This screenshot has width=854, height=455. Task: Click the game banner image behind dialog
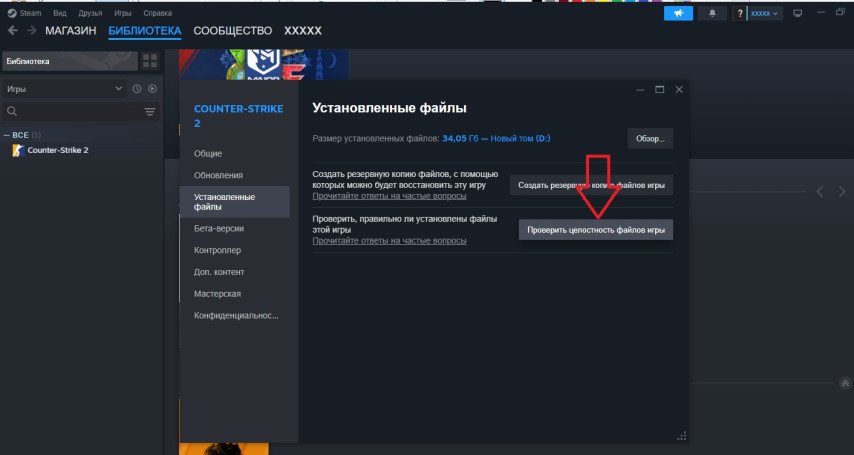(264, 64)
